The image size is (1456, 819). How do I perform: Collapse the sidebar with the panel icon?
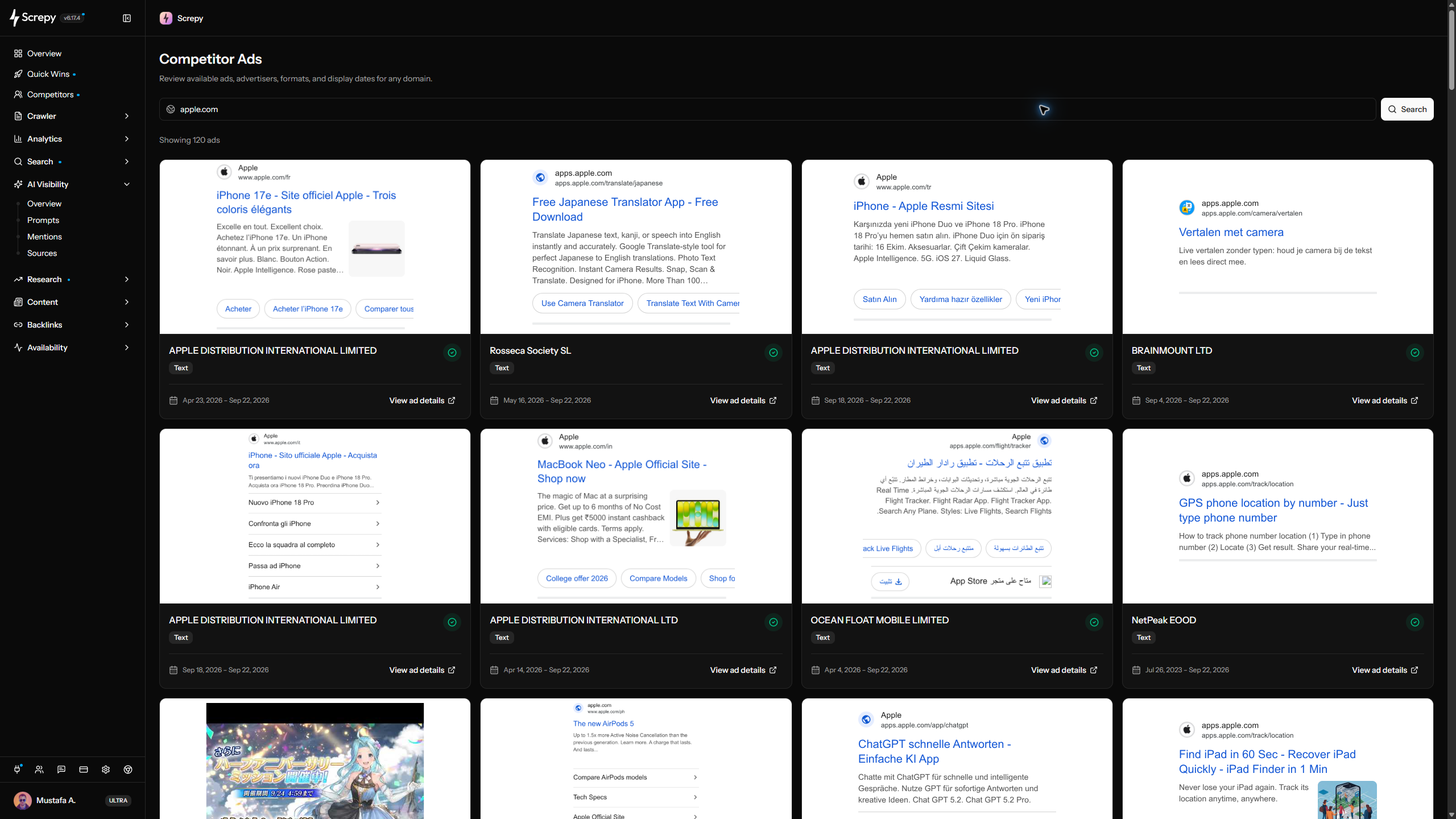(127, 18)
